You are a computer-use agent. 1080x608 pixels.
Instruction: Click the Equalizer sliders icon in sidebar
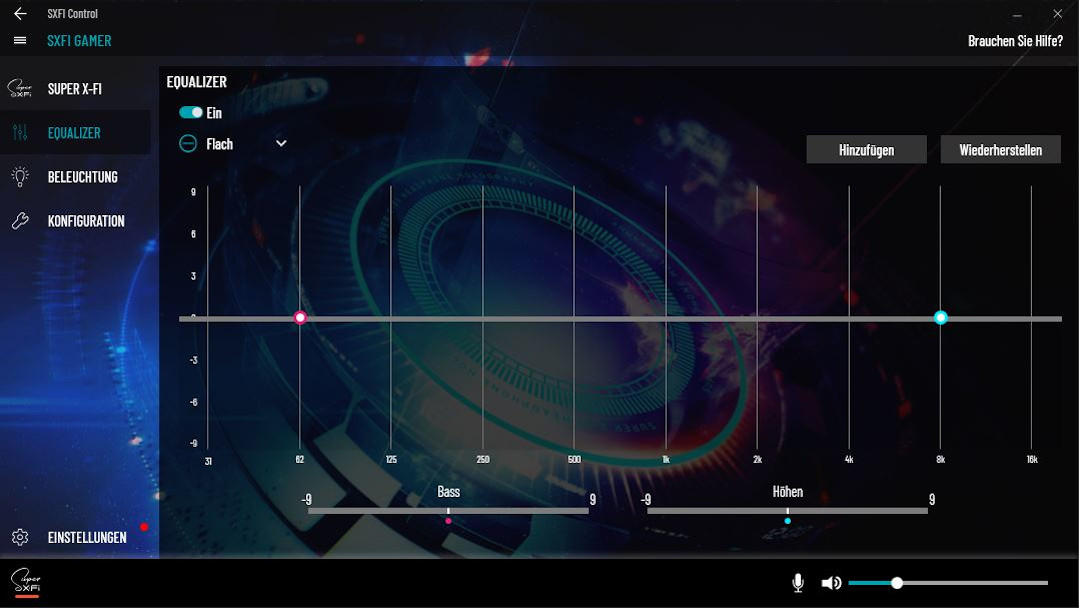point(20,133)
